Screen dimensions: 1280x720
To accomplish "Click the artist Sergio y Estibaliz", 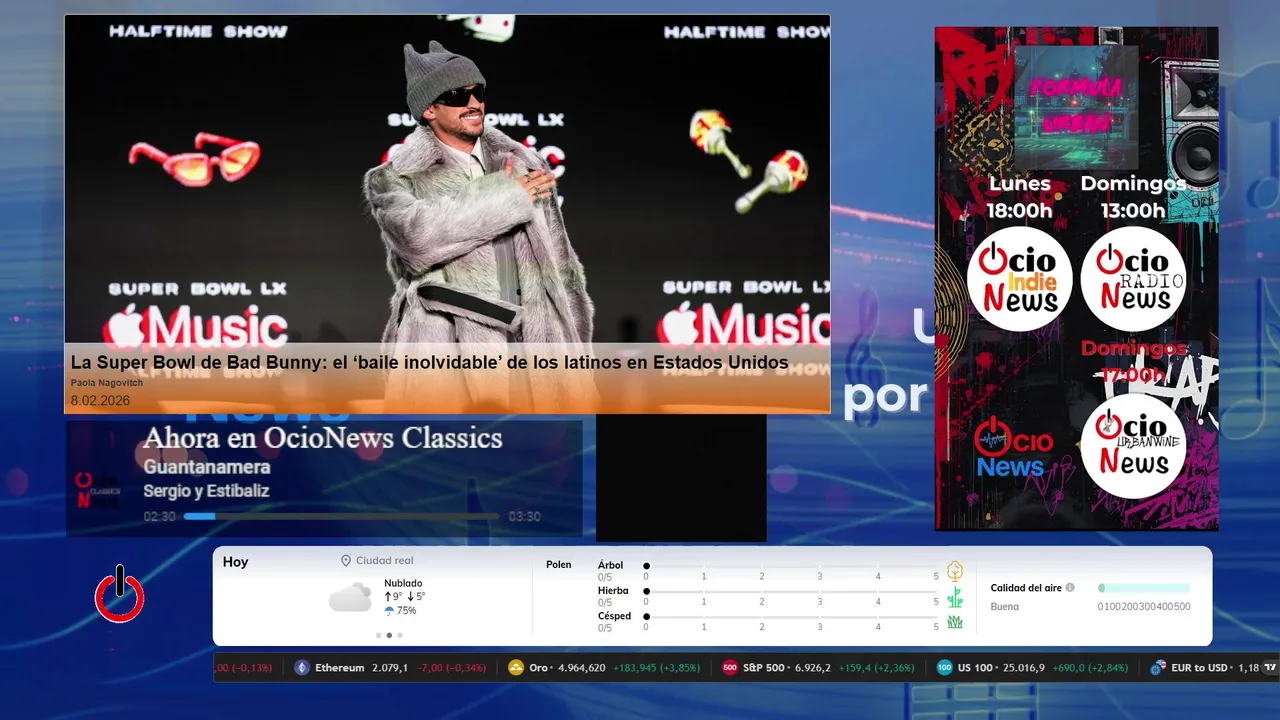I will 206,491.
